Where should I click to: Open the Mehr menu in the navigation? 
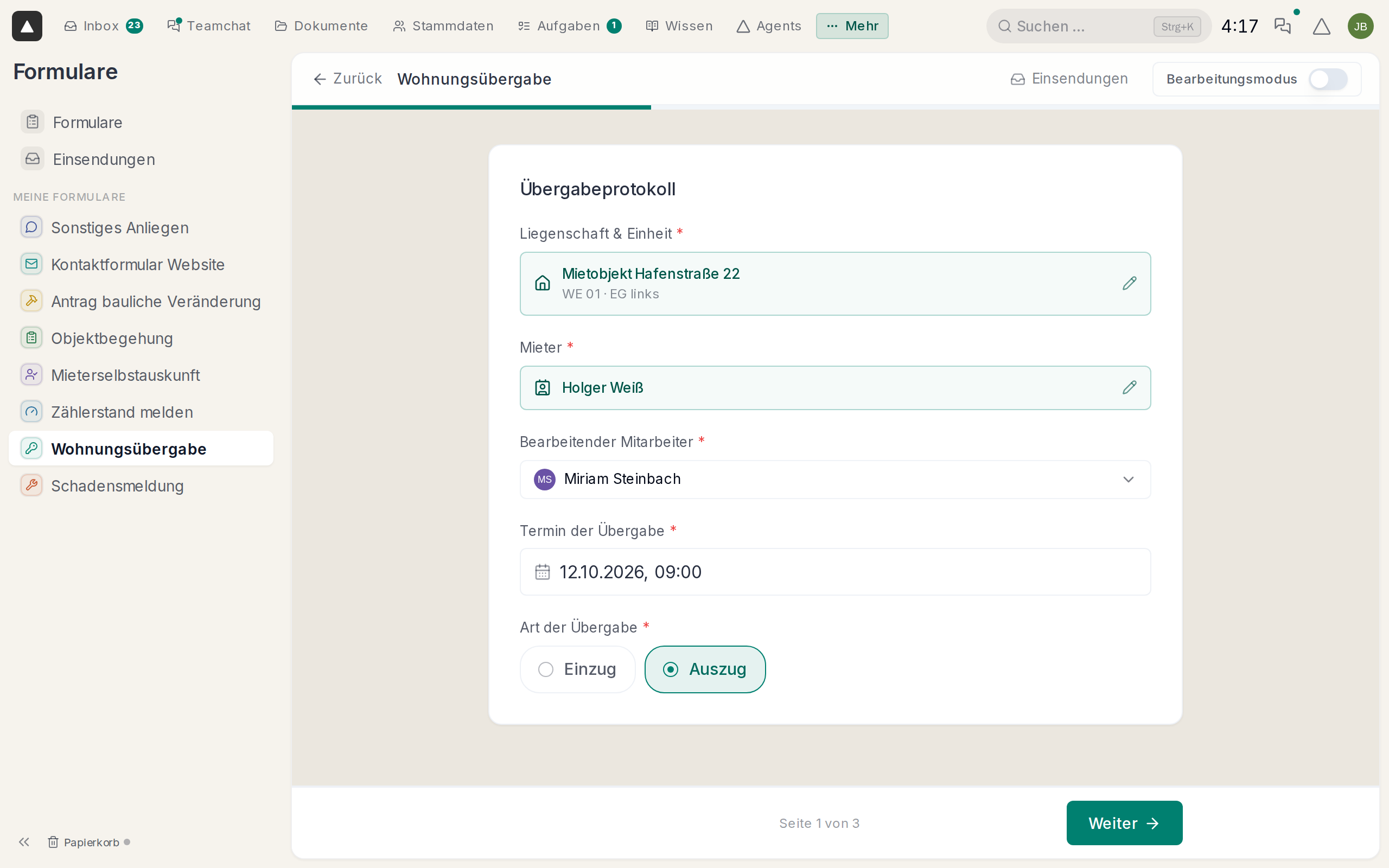(x=852, y=26)
